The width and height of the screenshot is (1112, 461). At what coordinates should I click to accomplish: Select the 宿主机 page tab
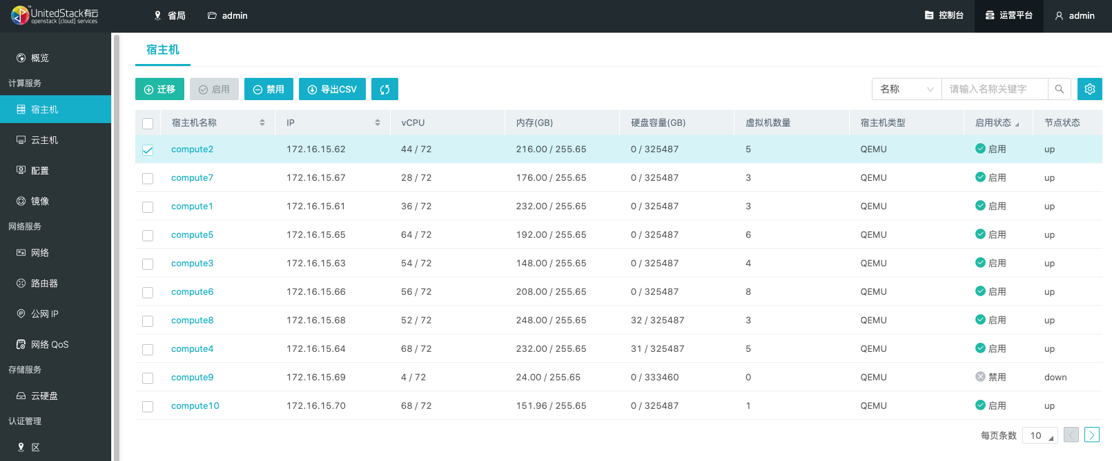[162, 49]
